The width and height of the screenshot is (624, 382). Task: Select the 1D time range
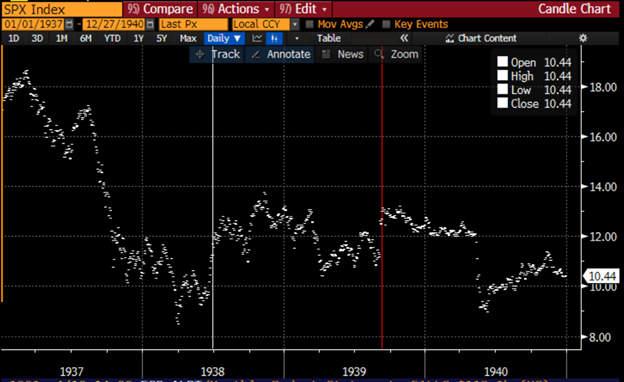[14, 38]
